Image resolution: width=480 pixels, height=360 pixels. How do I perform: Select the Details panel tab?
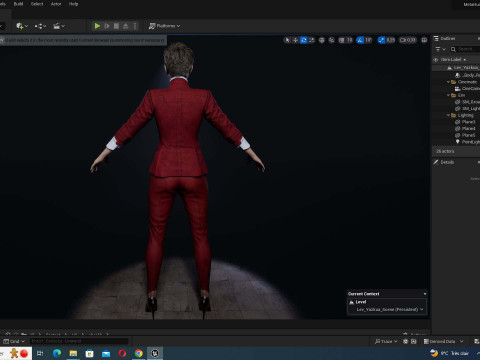(x=444, y=162)
